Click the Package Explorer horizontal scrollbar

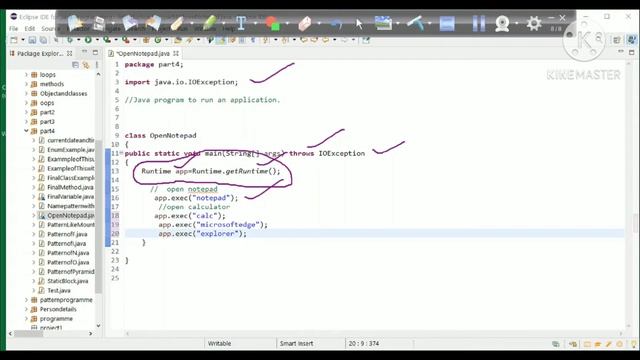(x=29, y=333)
